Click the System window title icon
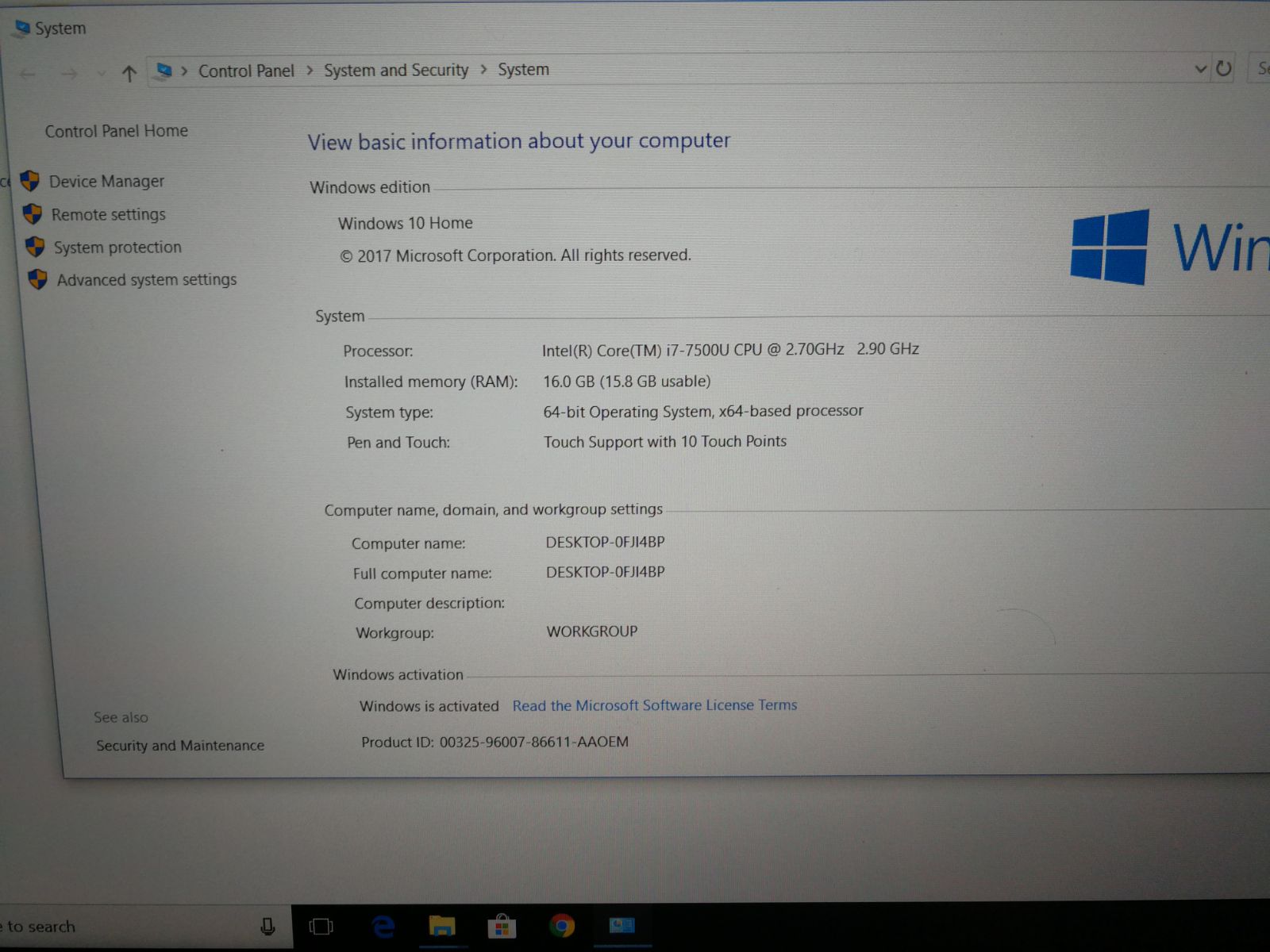 pyautogui.click(x=22, y=29)
